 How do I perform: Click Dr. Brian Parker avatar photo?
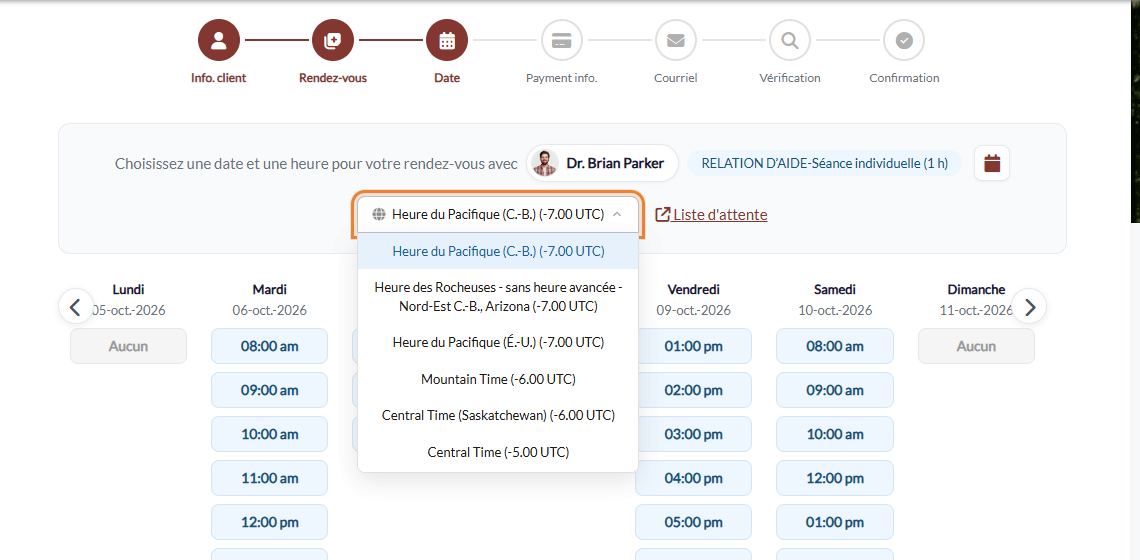[545, 163]
